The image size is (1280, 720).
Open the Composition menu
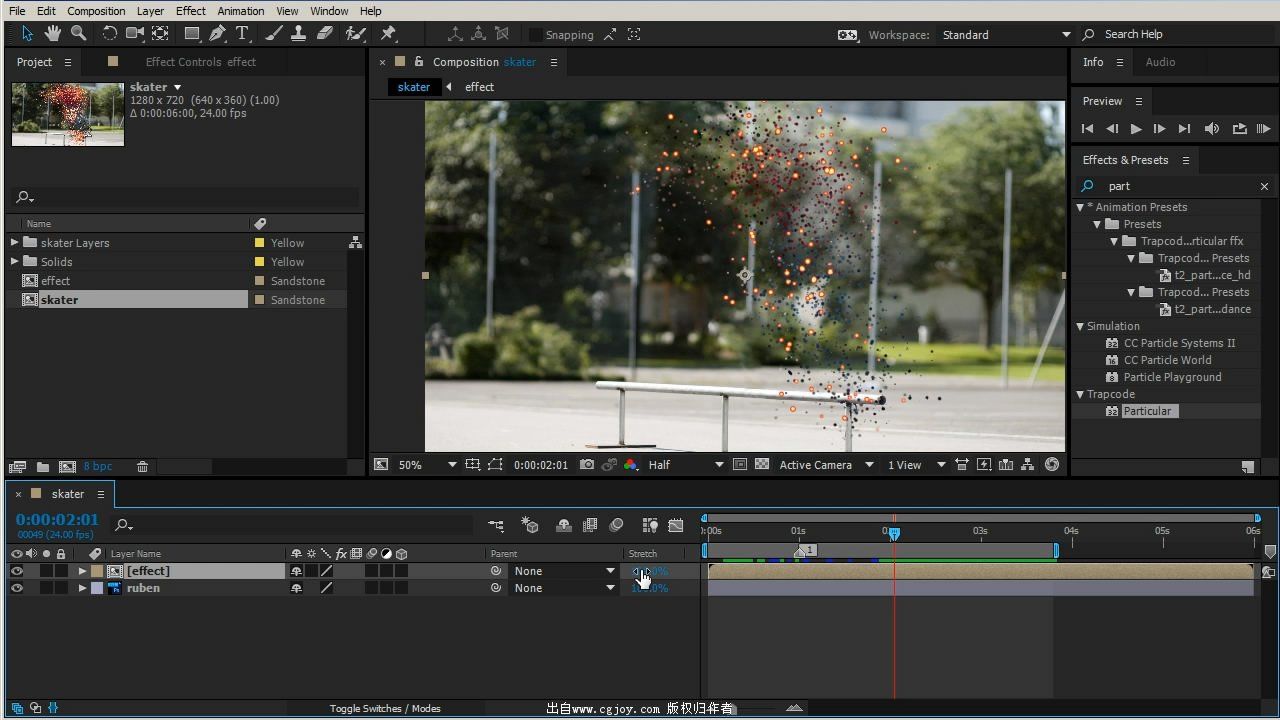click(x=96, y=11)
